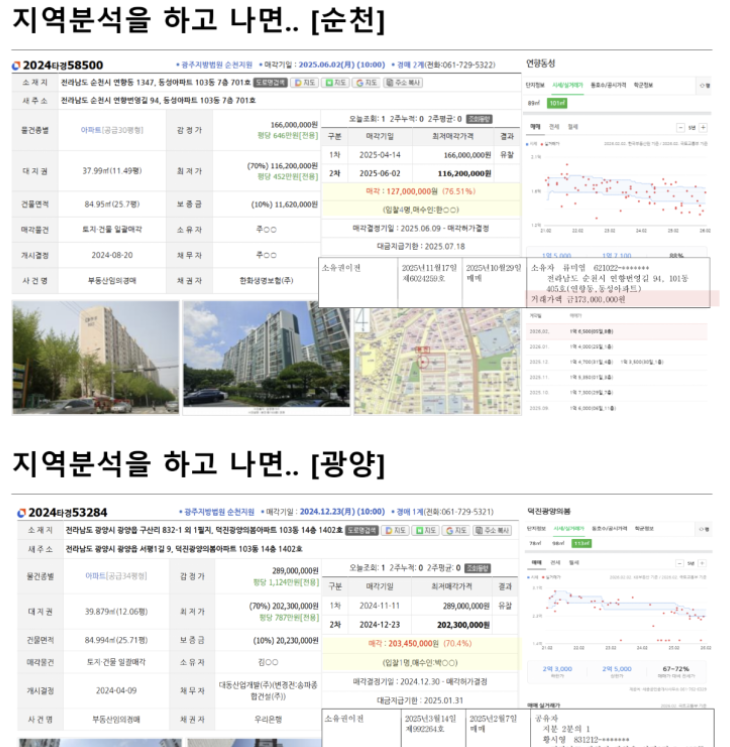Open the 동호수/공시가격 tab
Viewport: 730px width, 747px height.
point(606,86)
